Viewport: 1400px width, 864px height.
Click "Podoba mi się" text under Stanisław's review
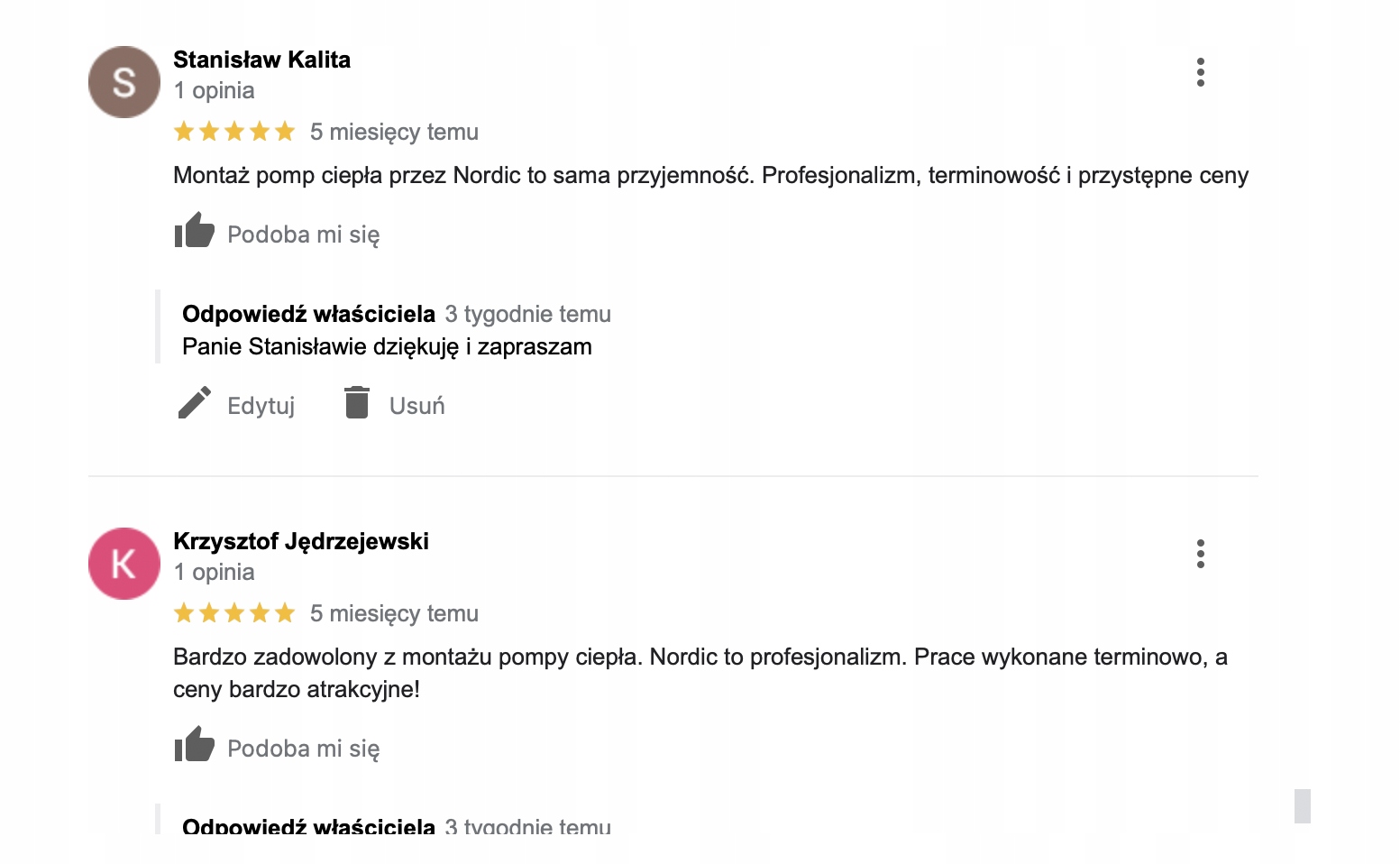click(x=303, y=234)
